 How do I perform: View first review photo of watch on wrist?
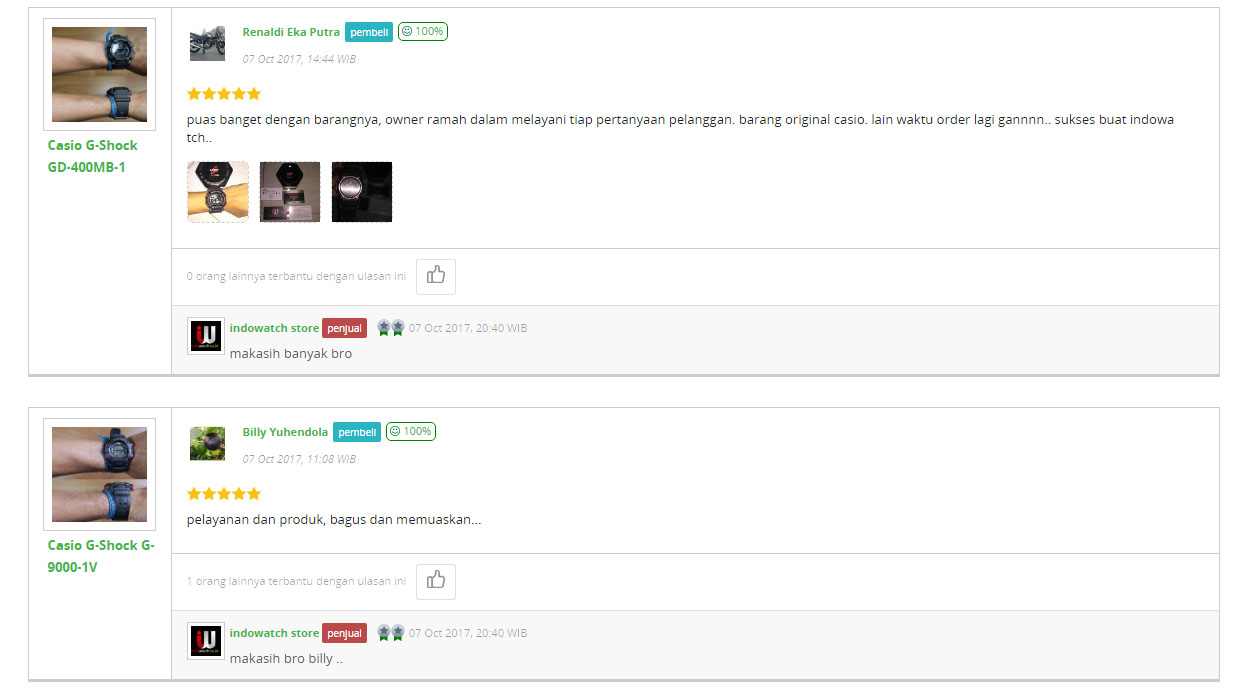tap(218, 192)
